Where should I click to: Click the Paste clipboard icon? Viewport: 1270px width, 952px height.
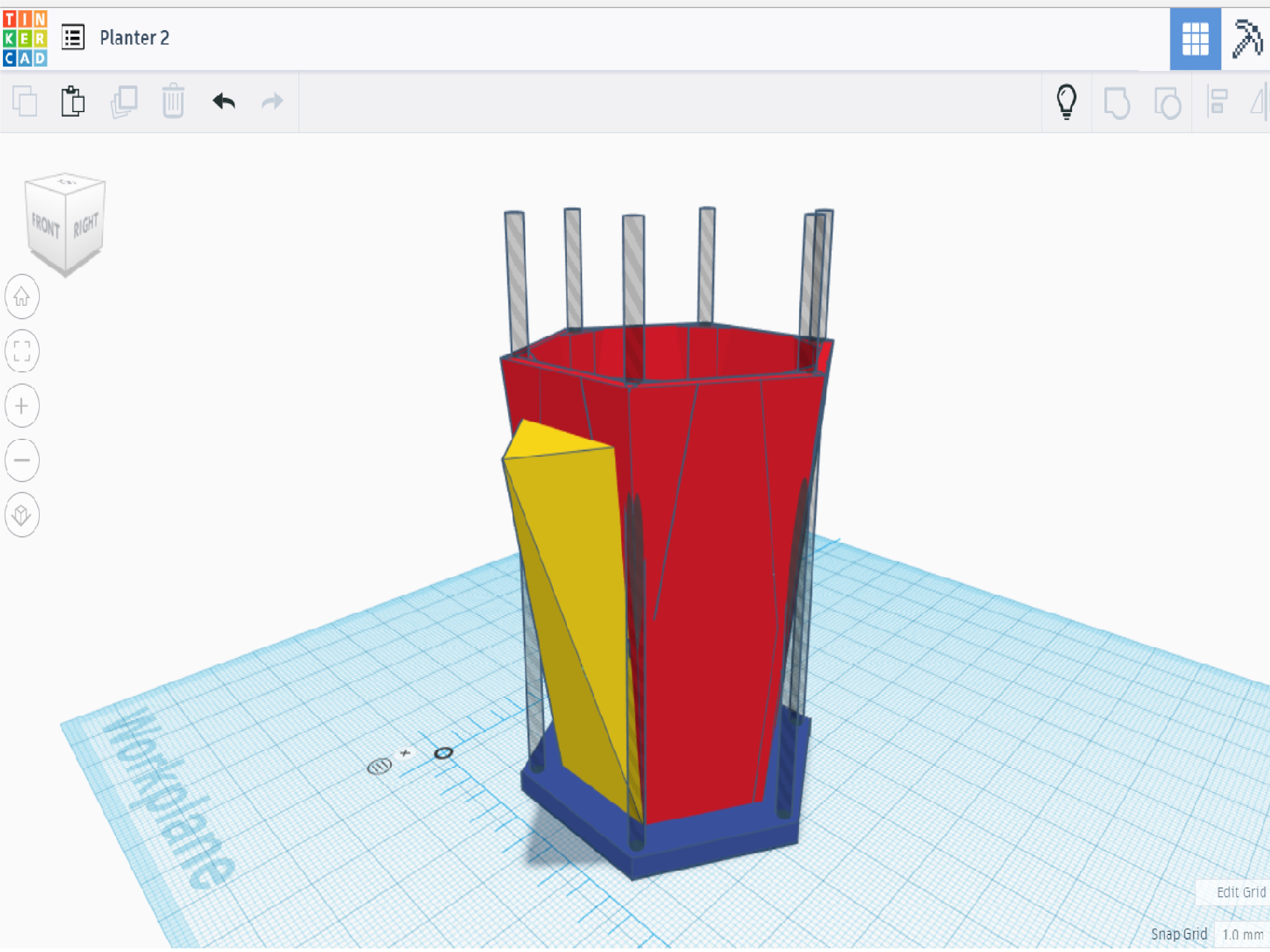[73, 102]
